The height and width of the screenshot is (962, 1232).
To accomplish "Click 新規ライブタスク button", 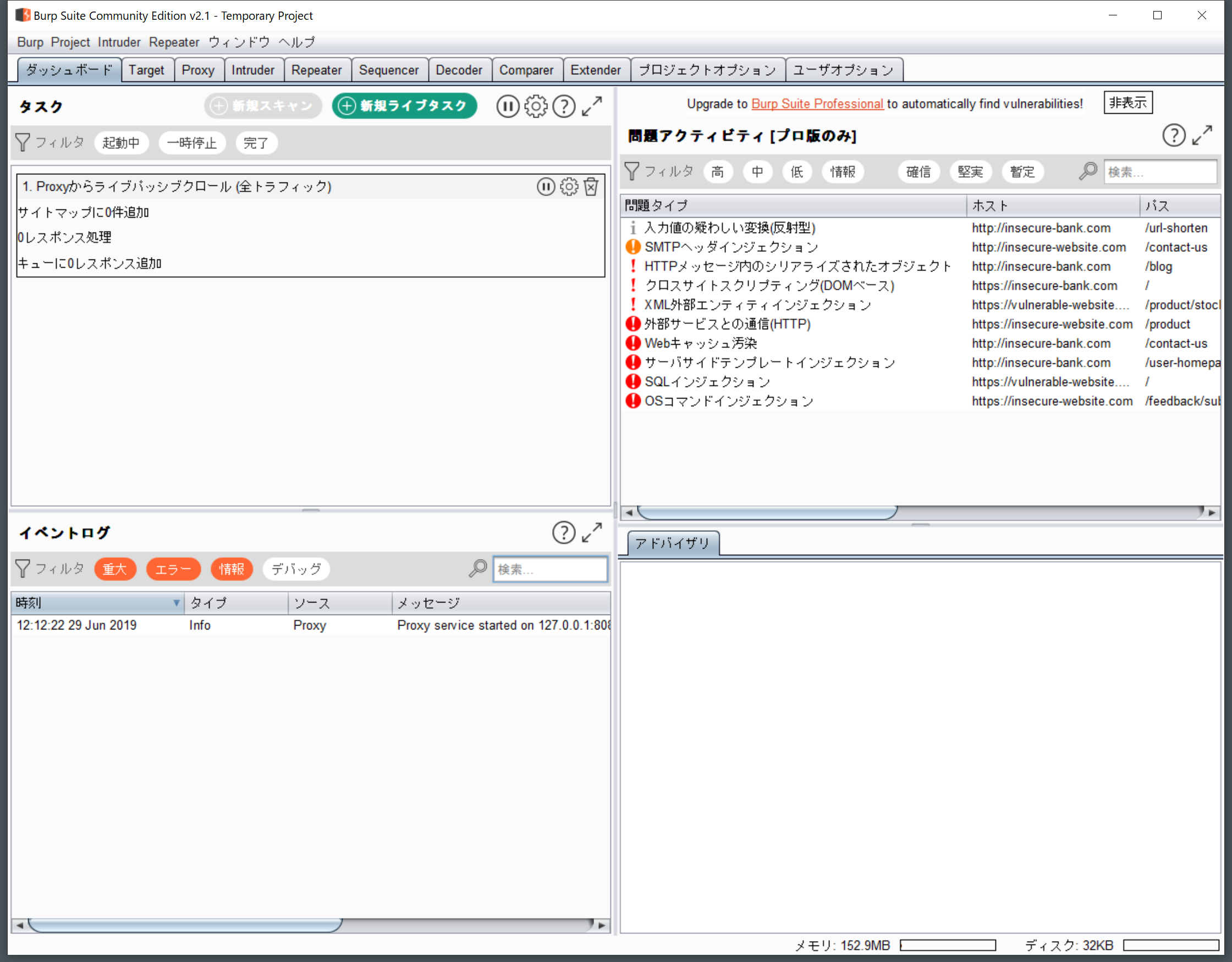I will click(404, 106).
